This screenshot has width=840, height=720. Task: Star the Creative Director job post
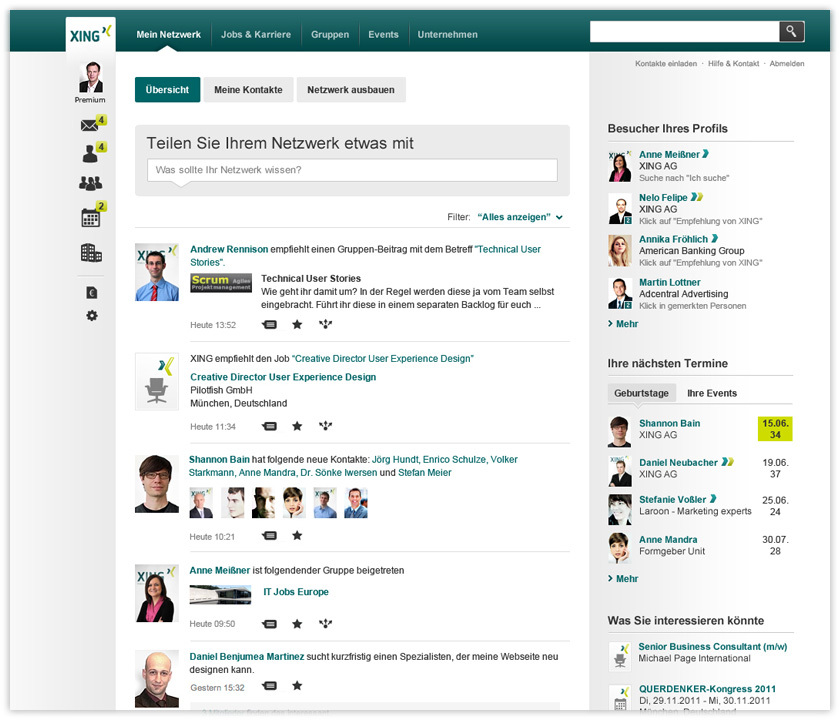[297, 426]
